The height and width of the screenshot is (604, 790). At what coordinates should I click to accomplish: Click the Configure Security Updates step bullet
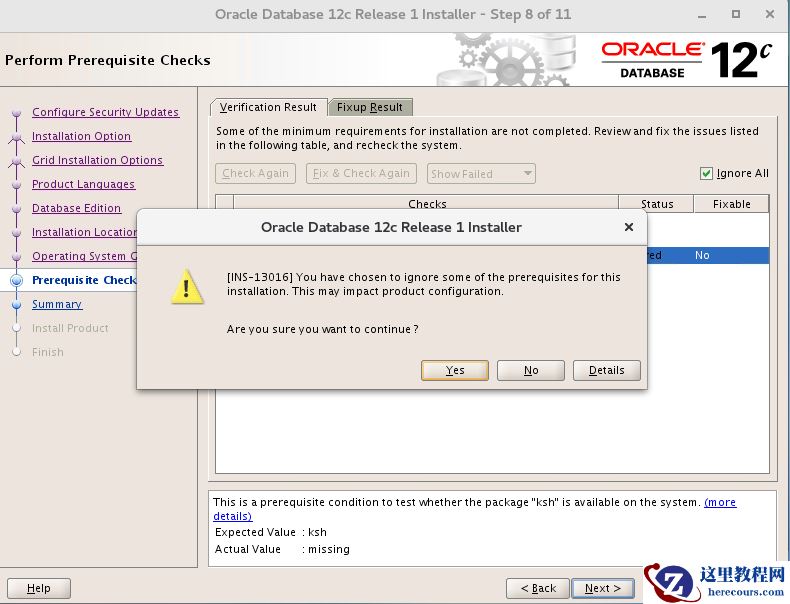[x=17, y=112]
